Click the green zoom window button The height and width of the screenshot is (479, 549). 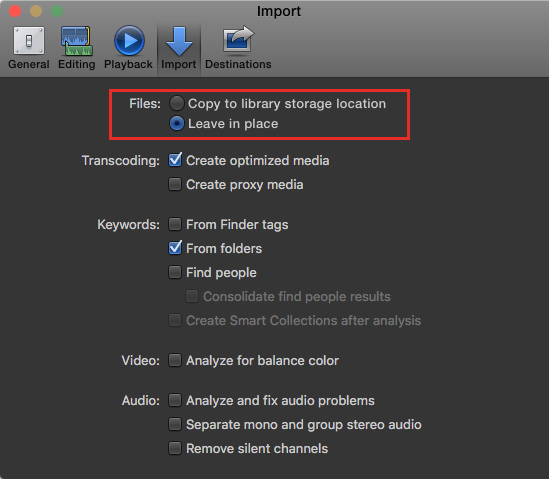[57, 11]
